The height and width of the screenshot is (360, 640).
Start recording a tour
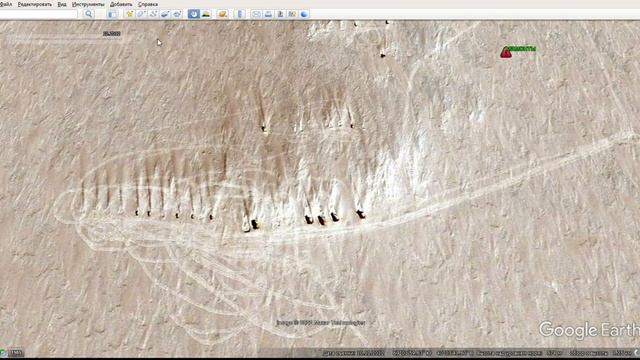(x=177, y=14)
